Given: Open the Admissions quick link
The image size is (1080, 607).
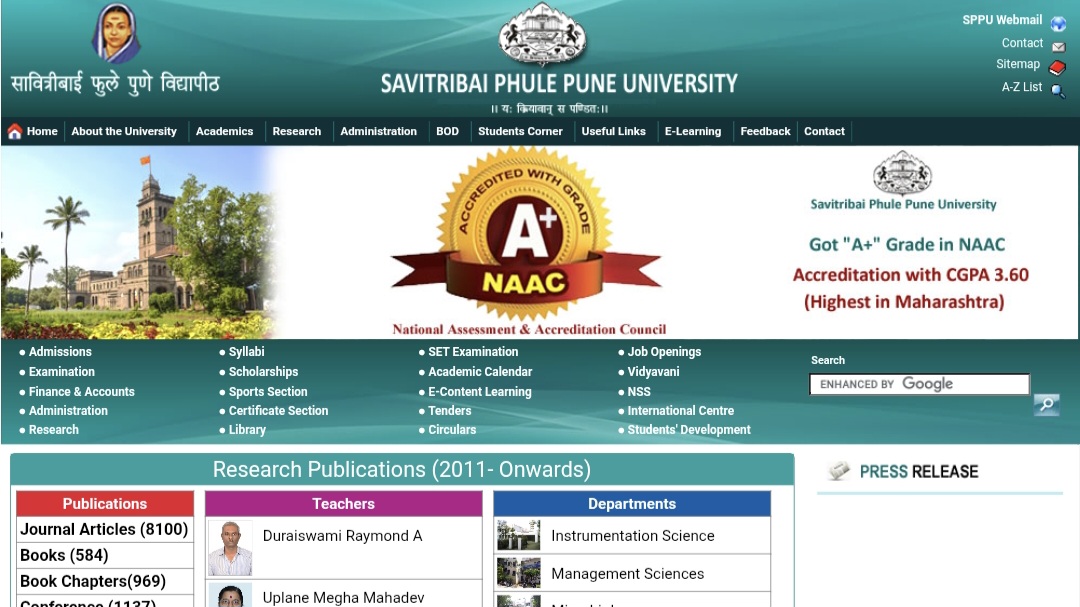Looking at the screenshot, I should [x=60, y=351].
